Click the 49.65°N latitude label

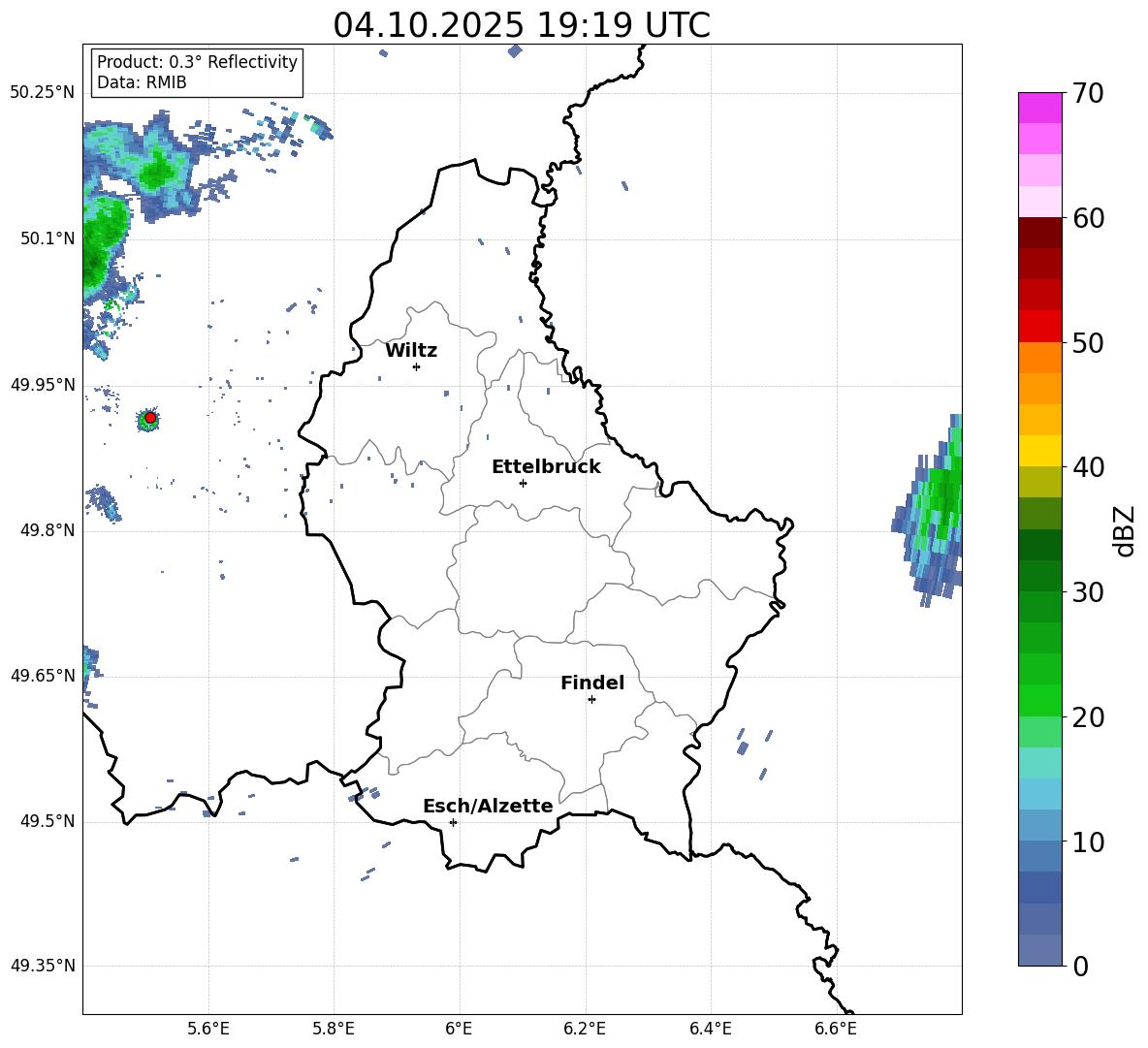pyautogui.click(x=43, y=675)
